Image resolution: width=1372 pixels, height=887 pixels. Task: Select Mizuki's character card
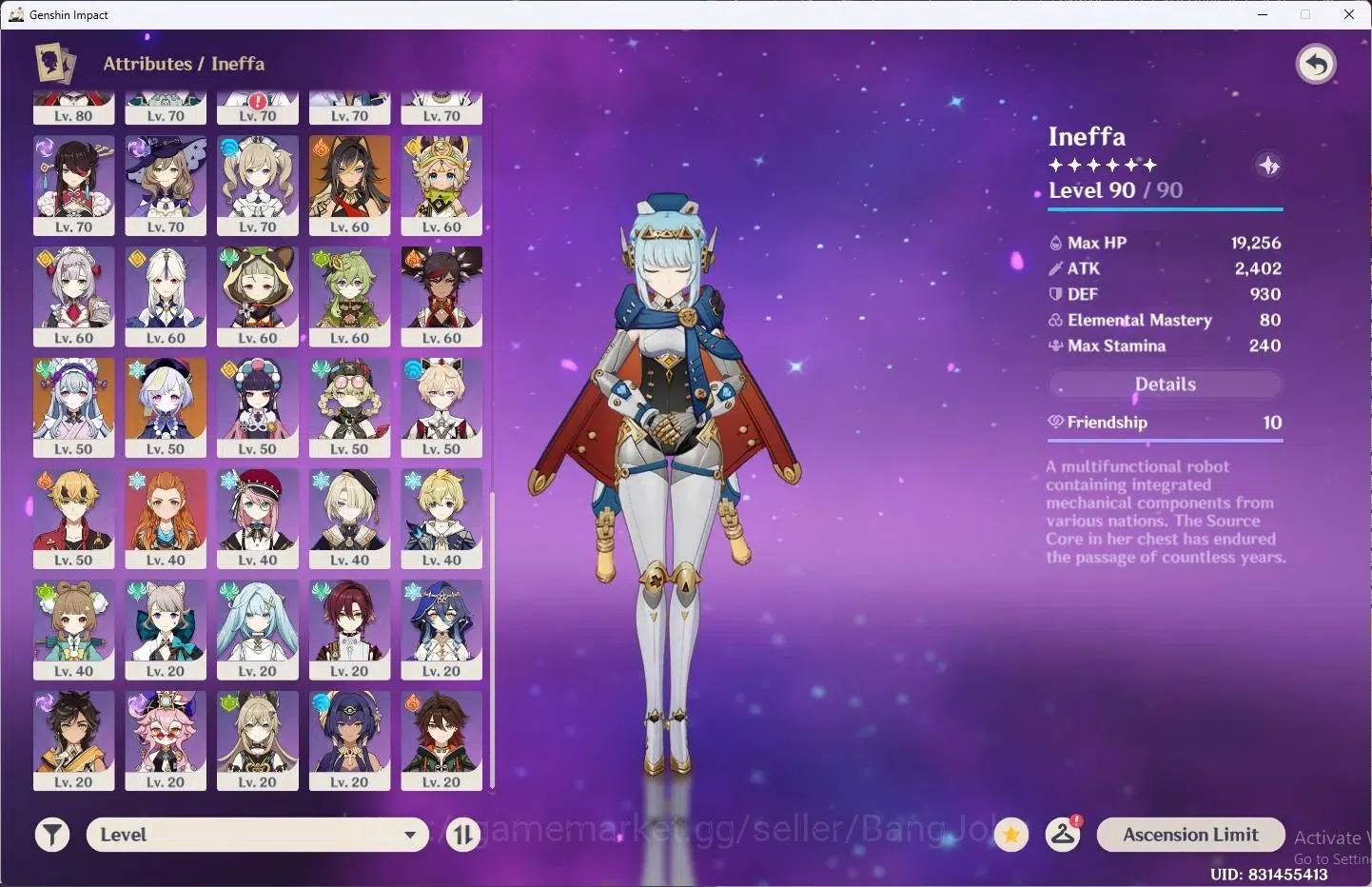pos(74,408)
